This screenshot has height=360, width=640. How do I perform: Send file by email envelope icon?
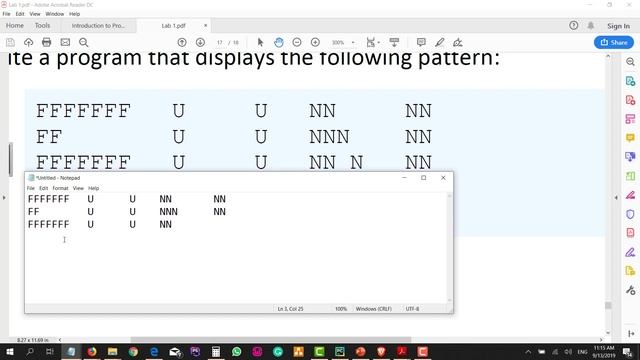pos(65,42)
